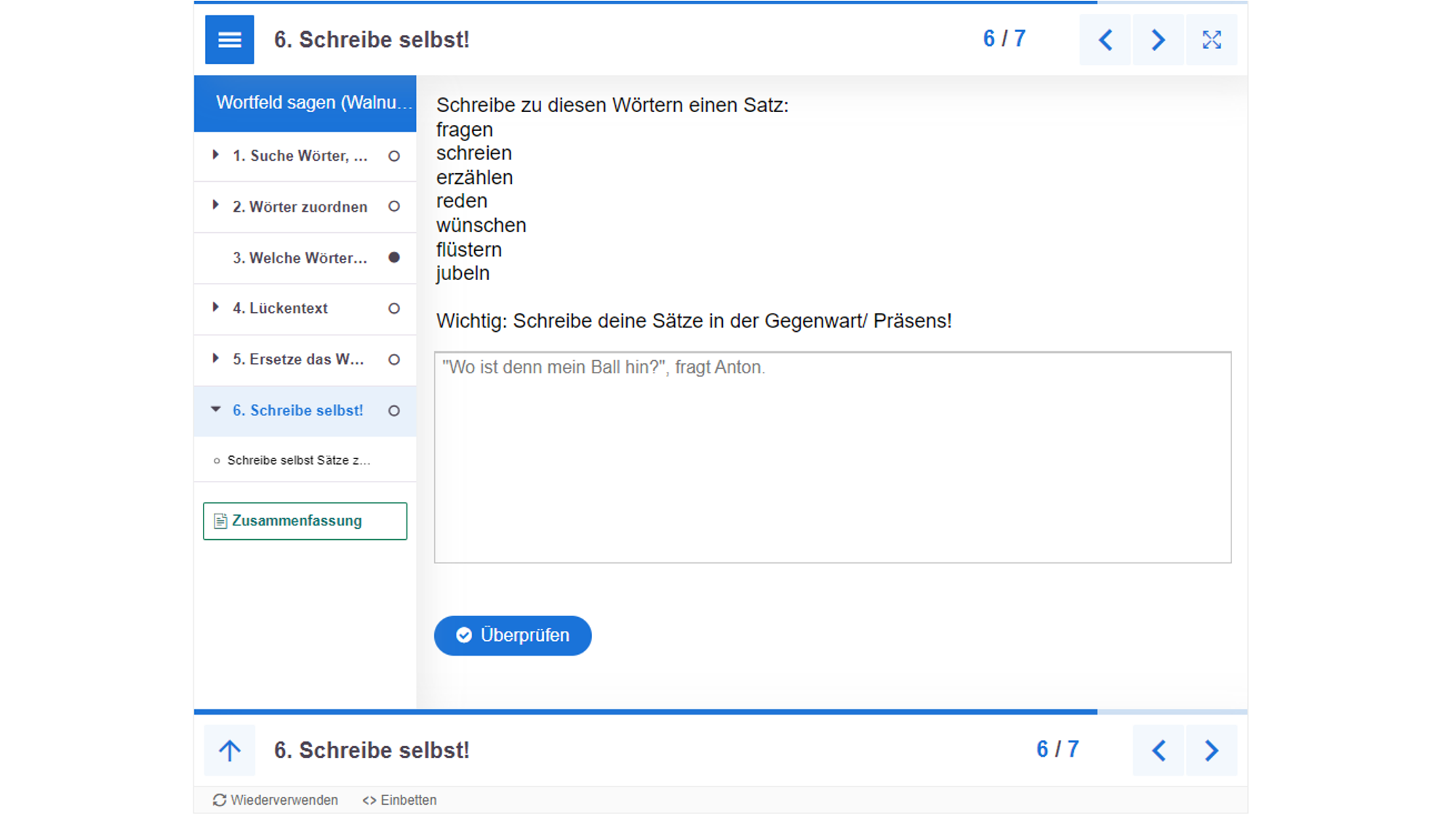Click the blue progress bar at top
This screenshot has width=1456, height=820.
point(646,2)
